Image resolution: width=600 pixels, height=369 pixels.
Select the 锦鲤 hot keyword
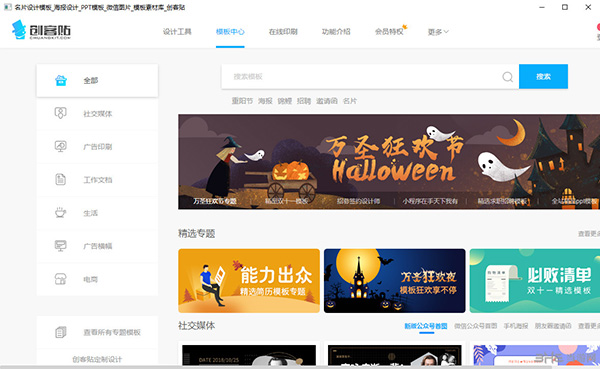click(x=285, y=101)
